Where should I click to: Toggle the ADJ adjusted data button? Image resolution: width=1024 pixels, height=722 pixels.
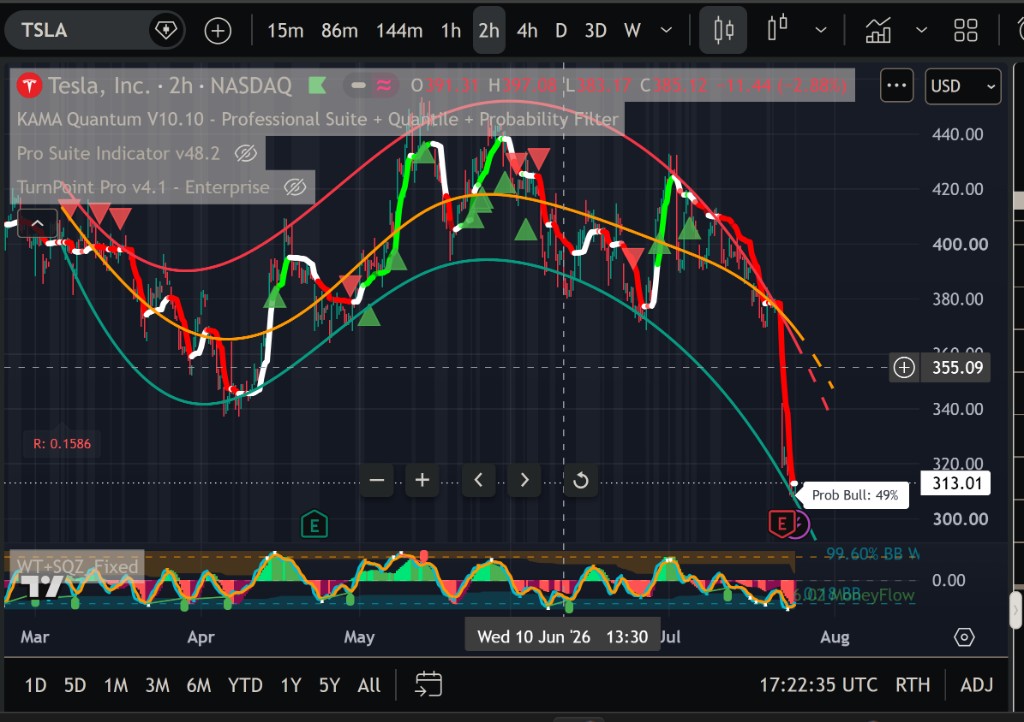(x=976, y=685)
